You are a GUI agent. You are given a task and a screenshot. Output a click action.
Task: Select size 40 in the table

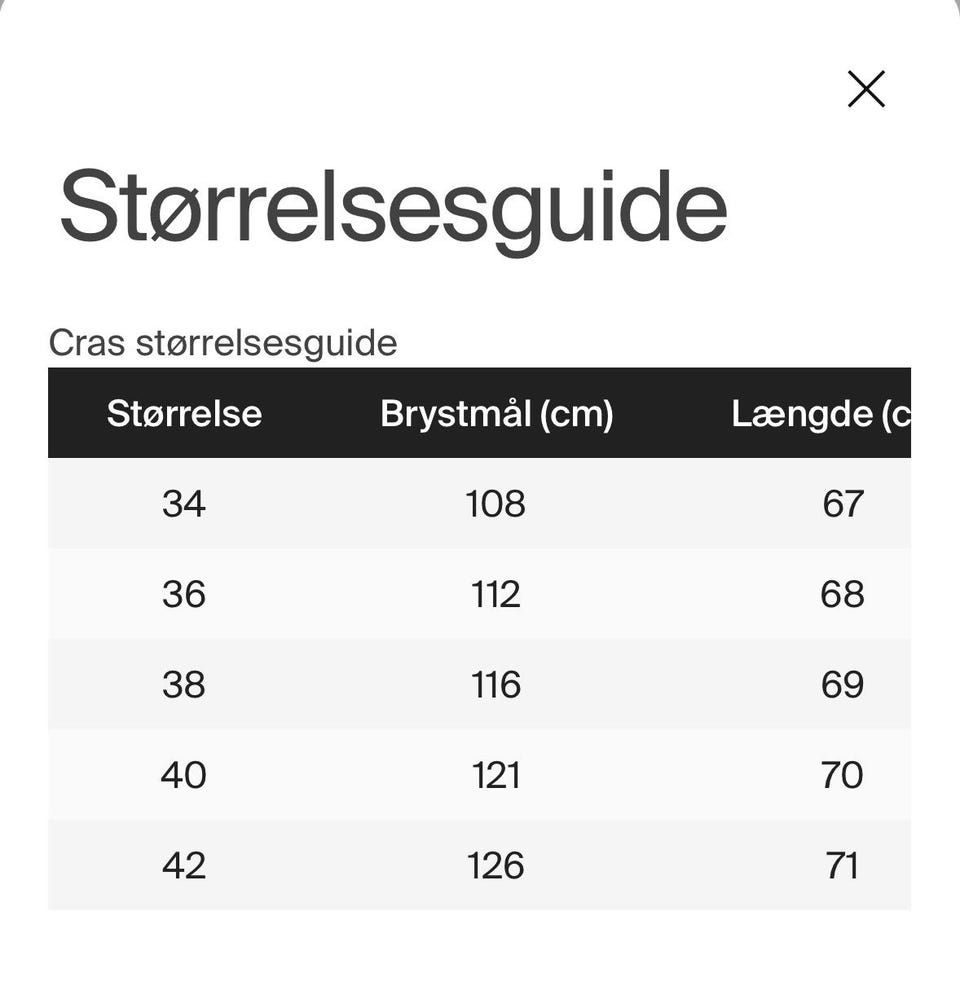pyautogui.click(x=184, y=775)
